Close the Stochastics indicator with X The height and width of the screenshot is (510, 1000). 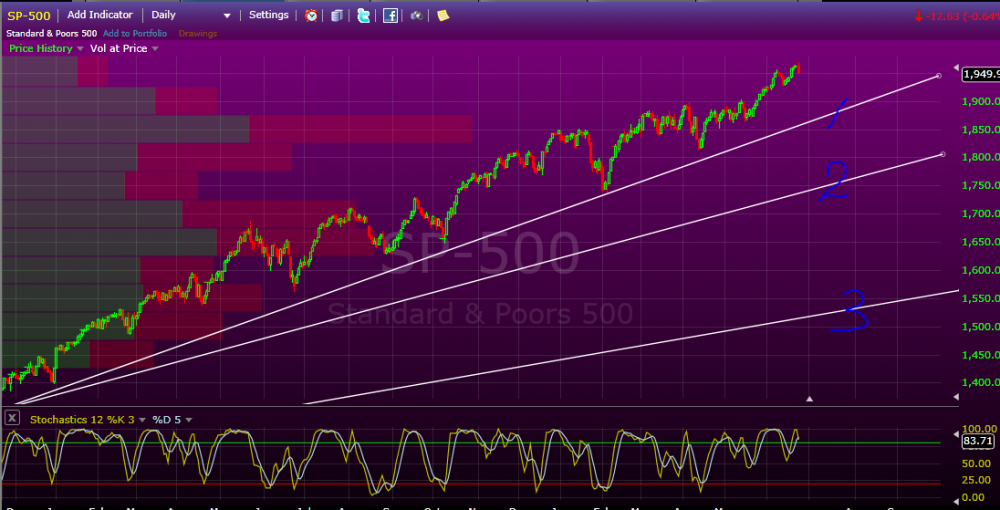tap(11, 419)
